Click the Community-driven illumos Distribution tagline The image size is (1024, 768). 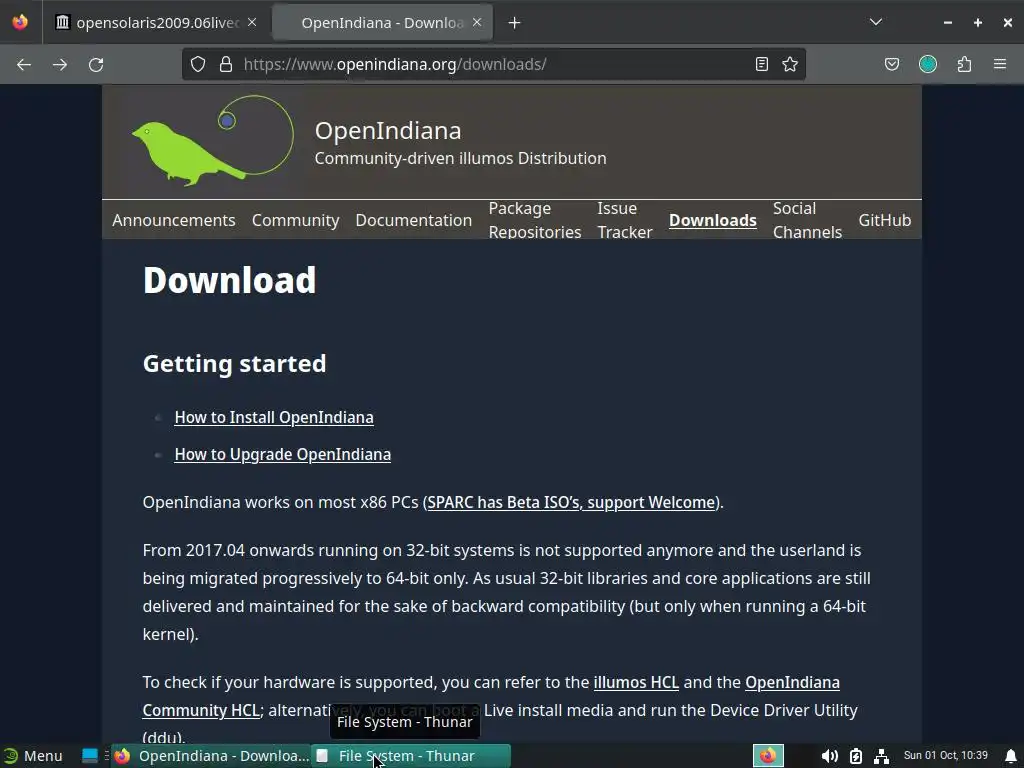click(x=460, y=159)
